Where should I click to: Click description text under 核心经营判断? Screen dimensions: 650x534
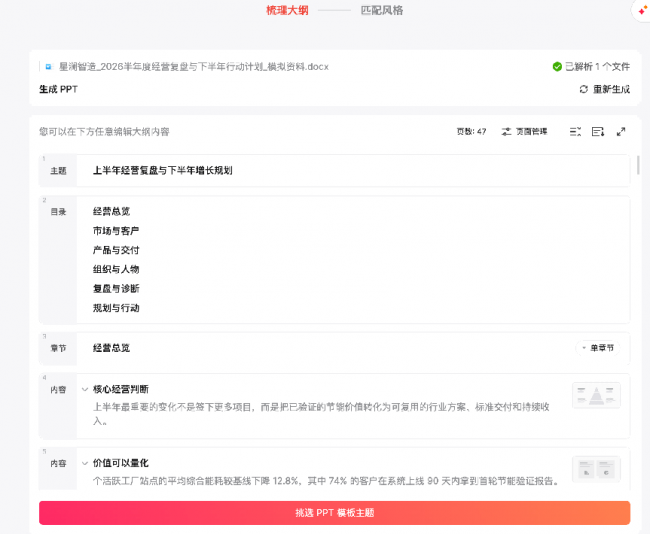tap(321, 414)
